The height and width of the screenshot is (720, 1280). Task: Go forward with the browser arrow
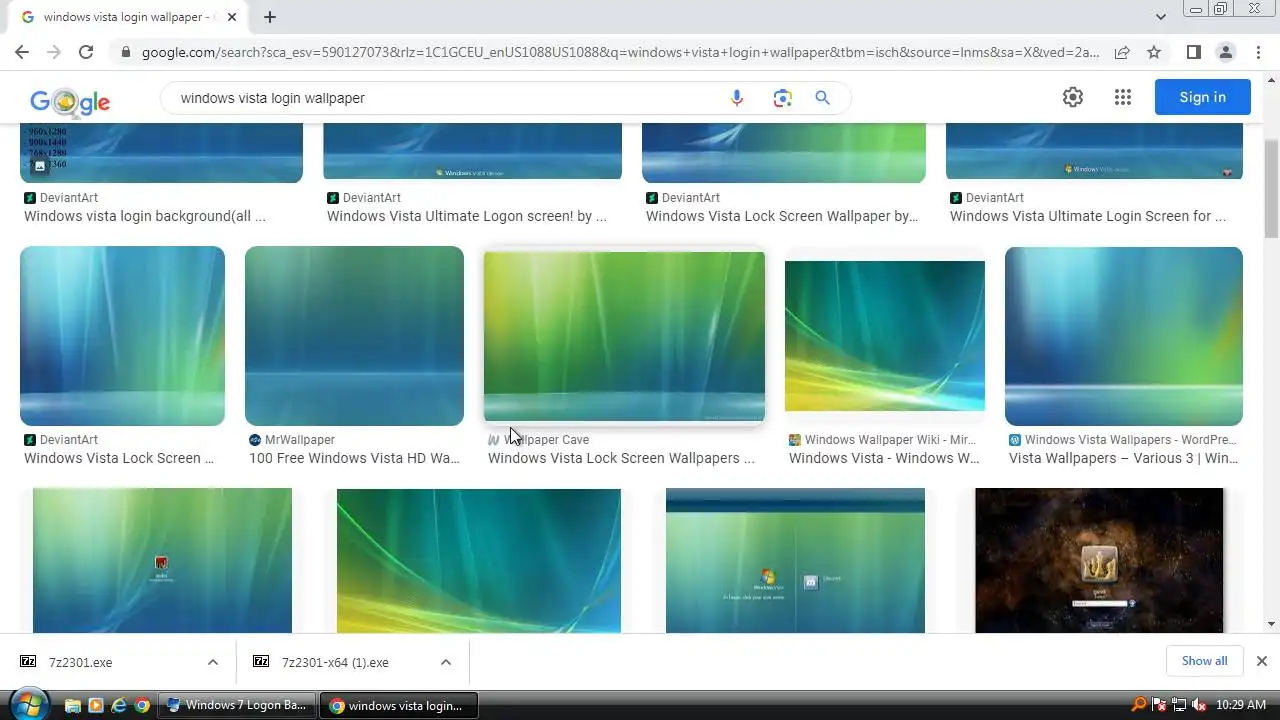point(54,52)
